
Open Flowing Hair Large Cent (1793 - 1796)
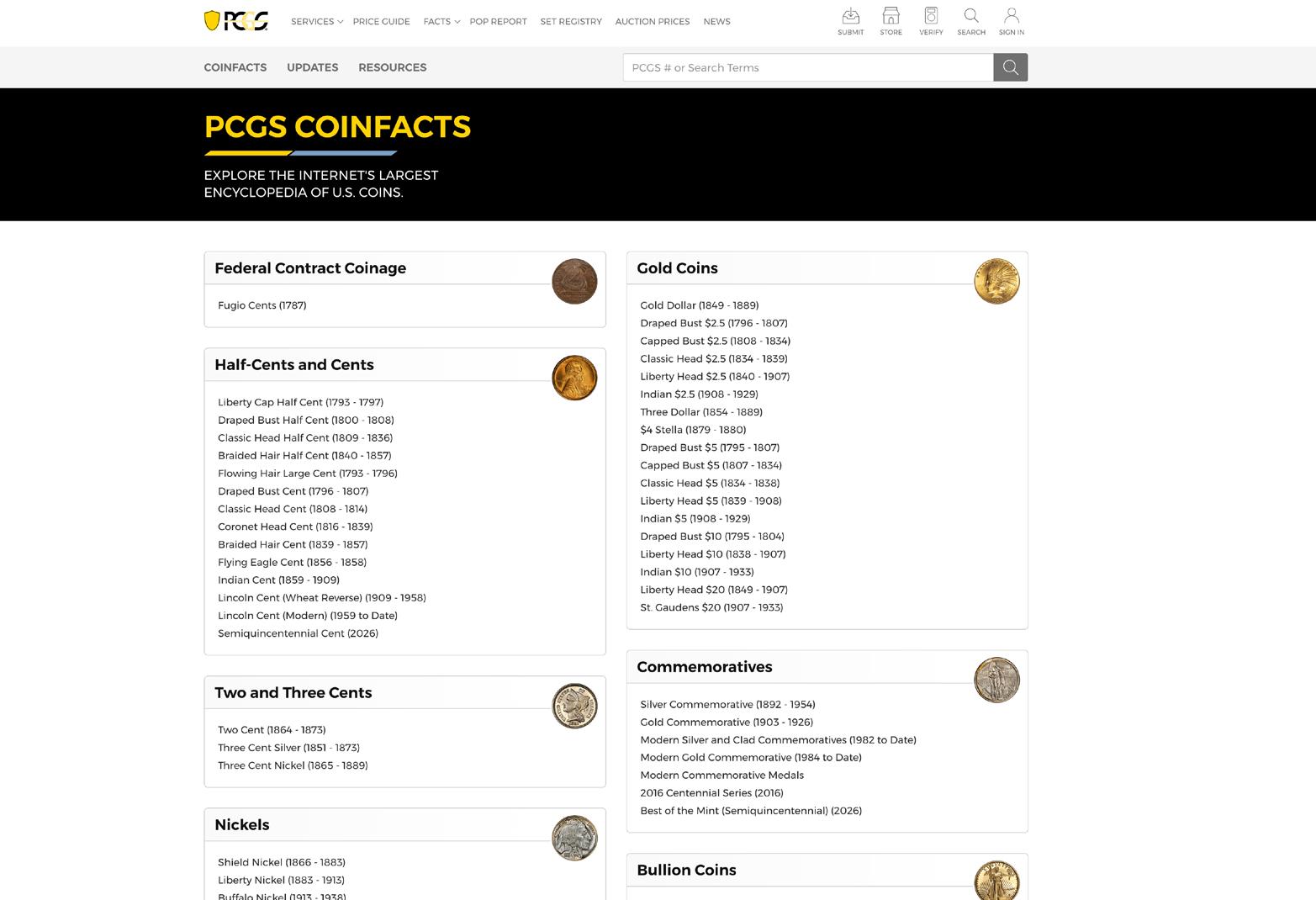[x=308, y=474]
